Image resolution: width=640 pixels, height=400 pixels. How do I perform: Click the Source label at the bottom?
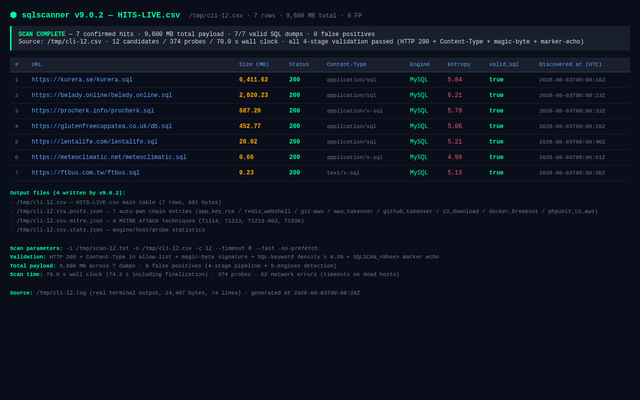21,293
